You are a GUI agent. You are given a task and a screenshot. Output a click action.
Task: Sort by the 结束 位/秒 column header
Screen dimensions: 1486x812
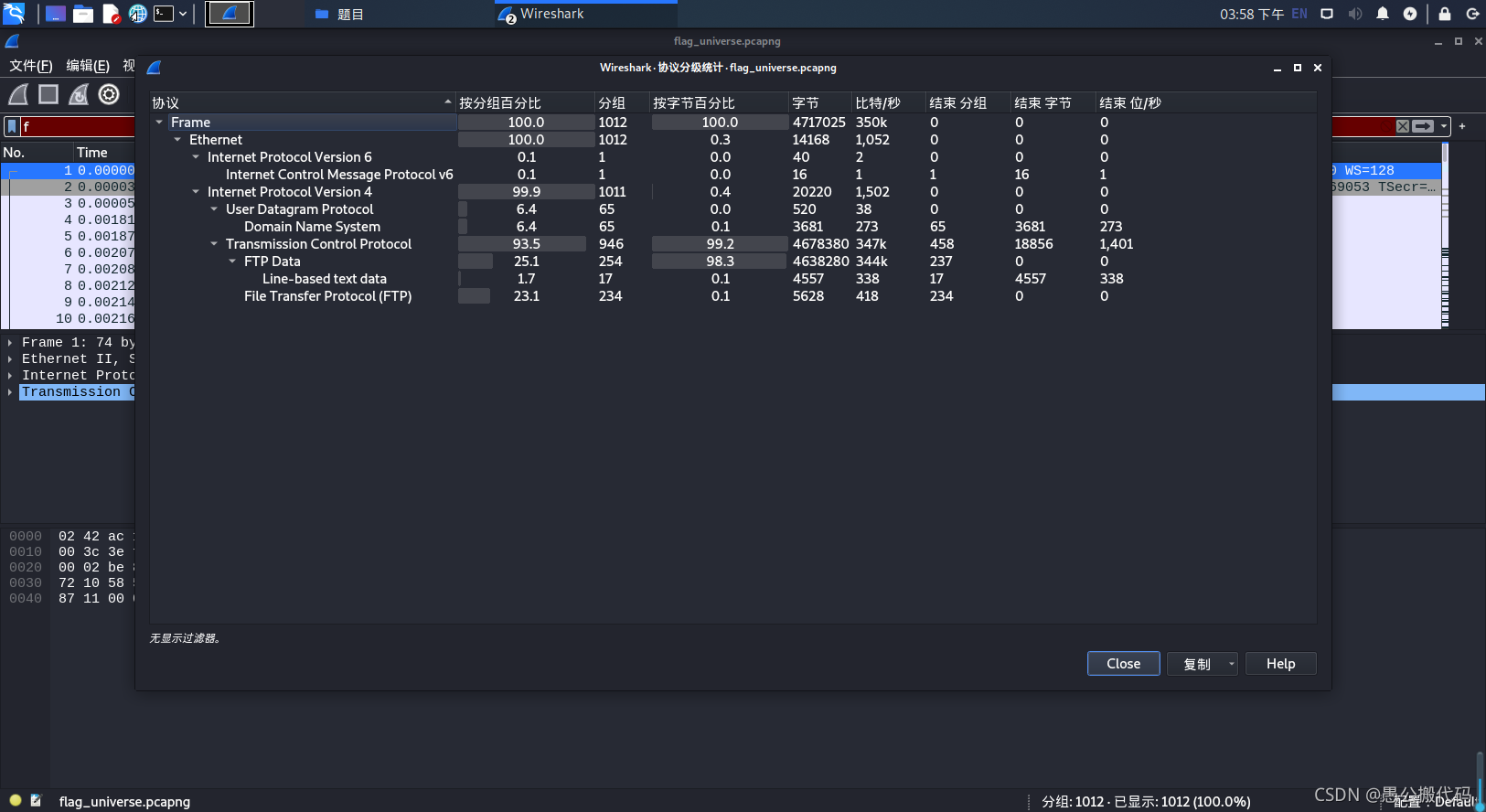pyautogui.click(x=1205, y=103)
